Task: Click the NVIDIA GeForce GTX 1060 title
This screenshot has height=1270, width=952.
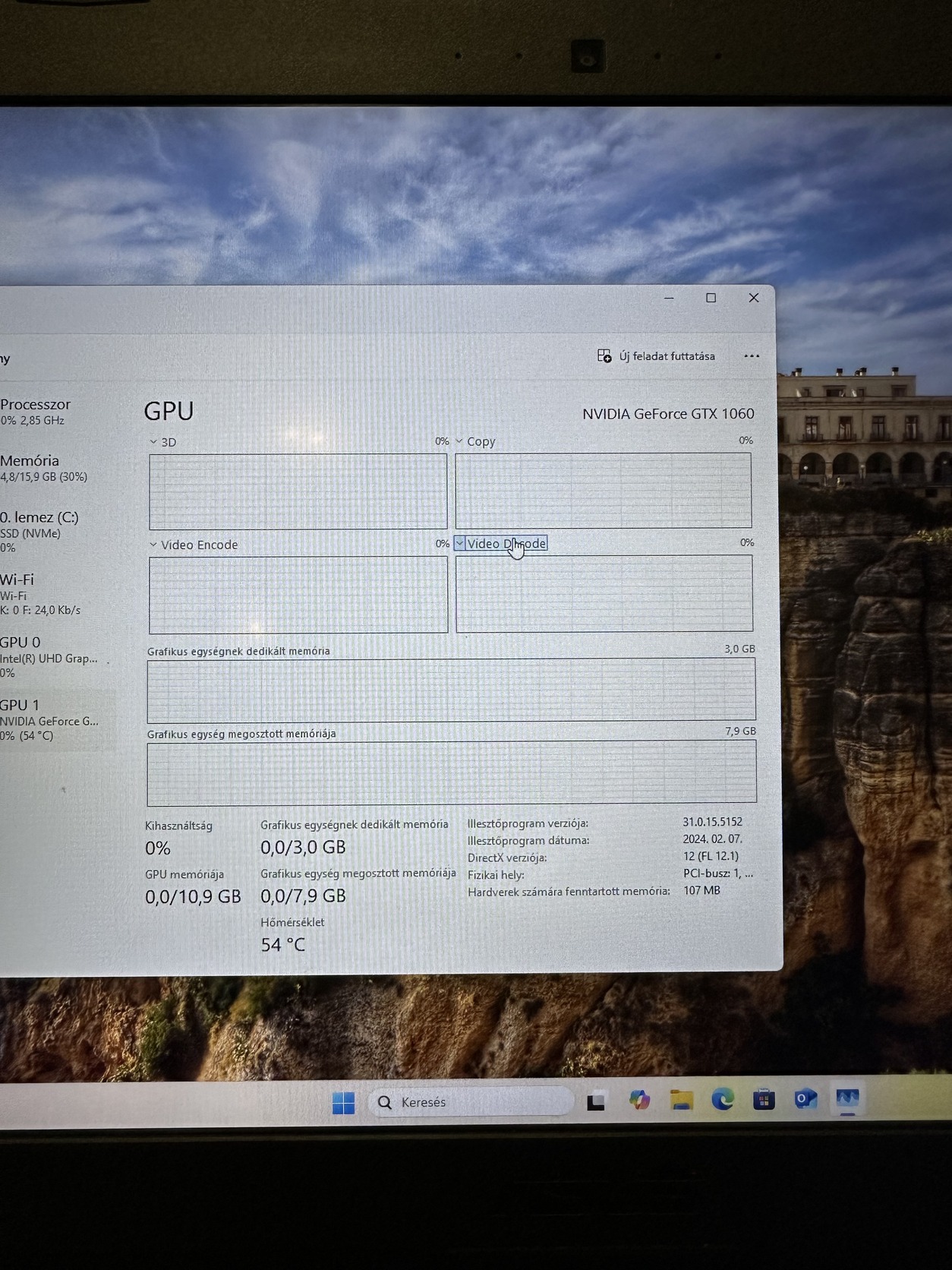Action: [x=668, y=414]
